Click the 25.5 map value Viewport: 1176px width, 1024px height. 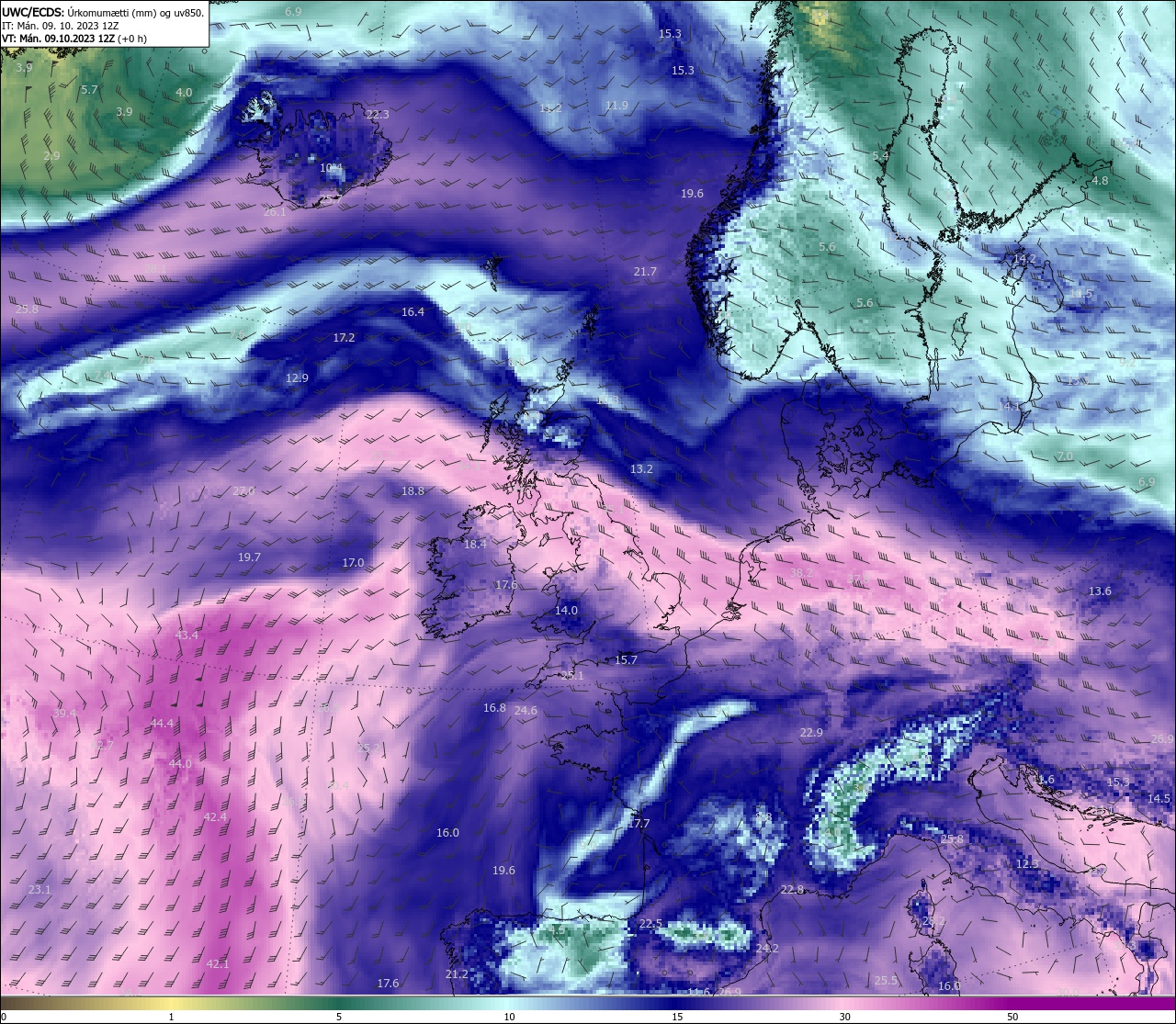tap(886, 981)
